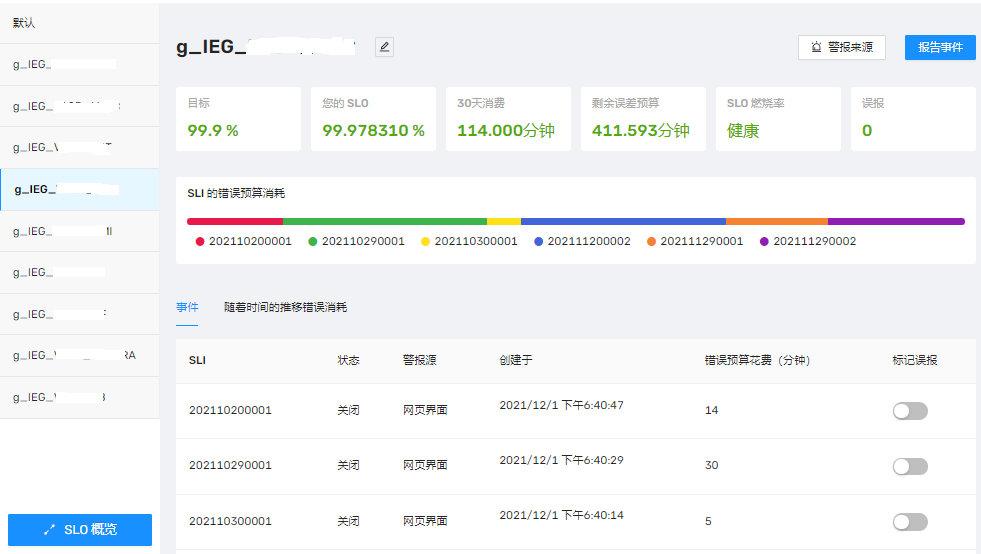This screenshot has height=554, width=981.
Task: Select the 默认 item in the sidebar
Action: [79, 23]
